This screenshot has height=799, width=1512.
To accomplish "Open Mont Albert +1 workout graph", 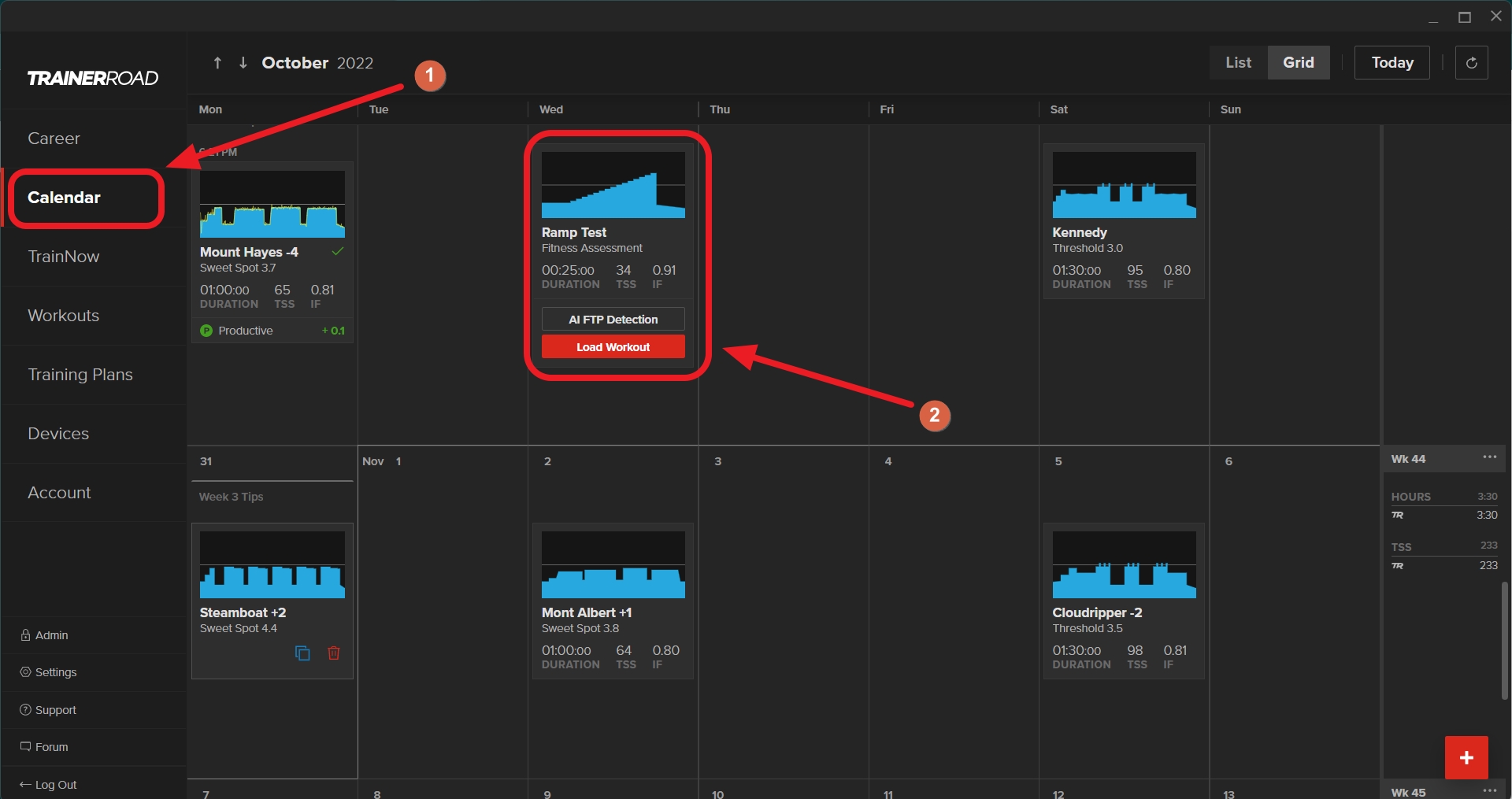I will coord(613,564).
